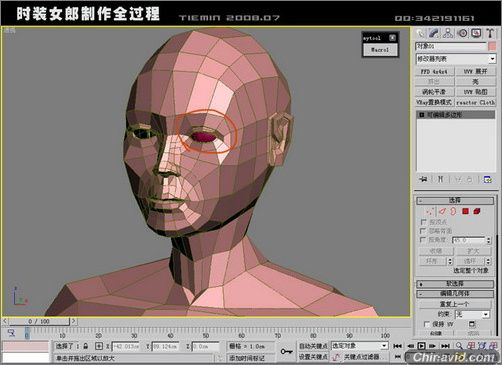Click the reactor Cloth button
The image size is (502, 365).
coord(476,102)
